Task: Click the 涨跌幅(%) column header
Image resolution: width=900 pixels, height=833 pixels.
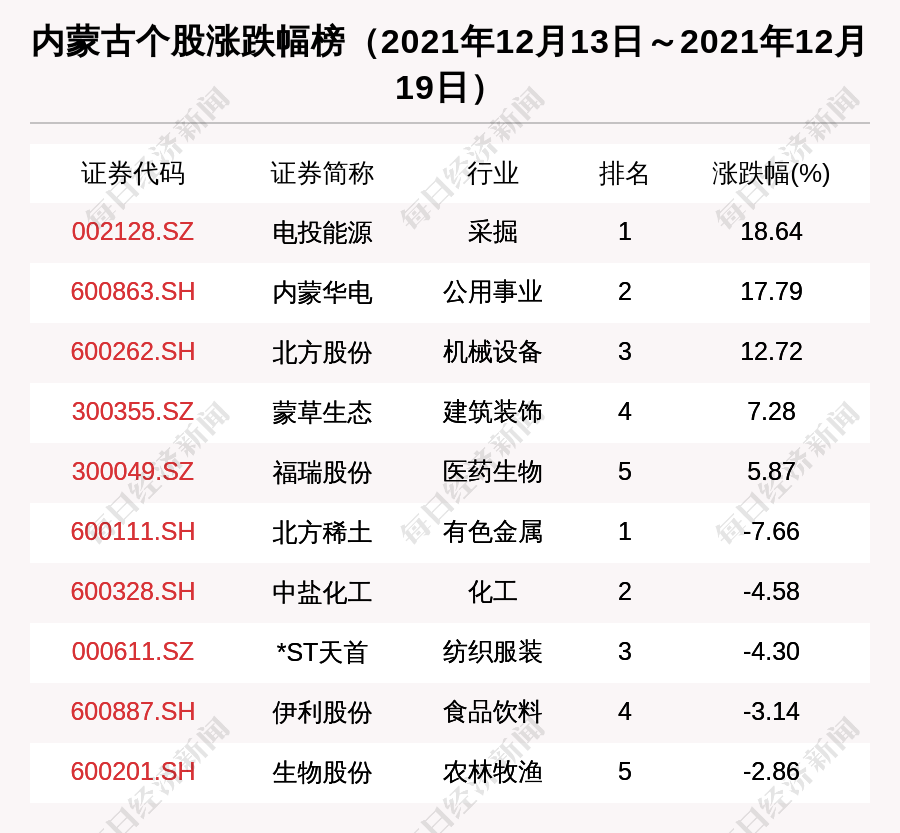Action: [771, 173]
